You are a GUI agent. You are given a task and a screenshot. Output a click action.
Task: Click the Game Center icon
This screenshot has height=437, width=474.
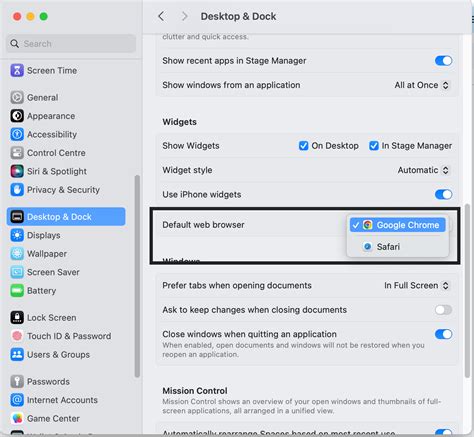[17, 418]
